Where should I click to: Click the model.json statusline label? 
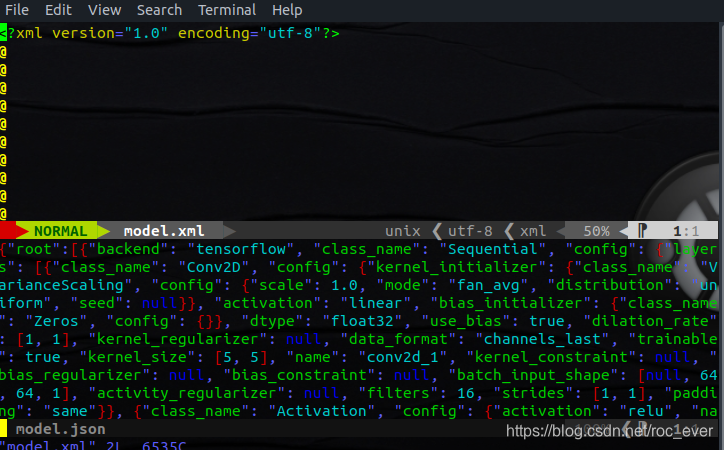pos(60,429)
